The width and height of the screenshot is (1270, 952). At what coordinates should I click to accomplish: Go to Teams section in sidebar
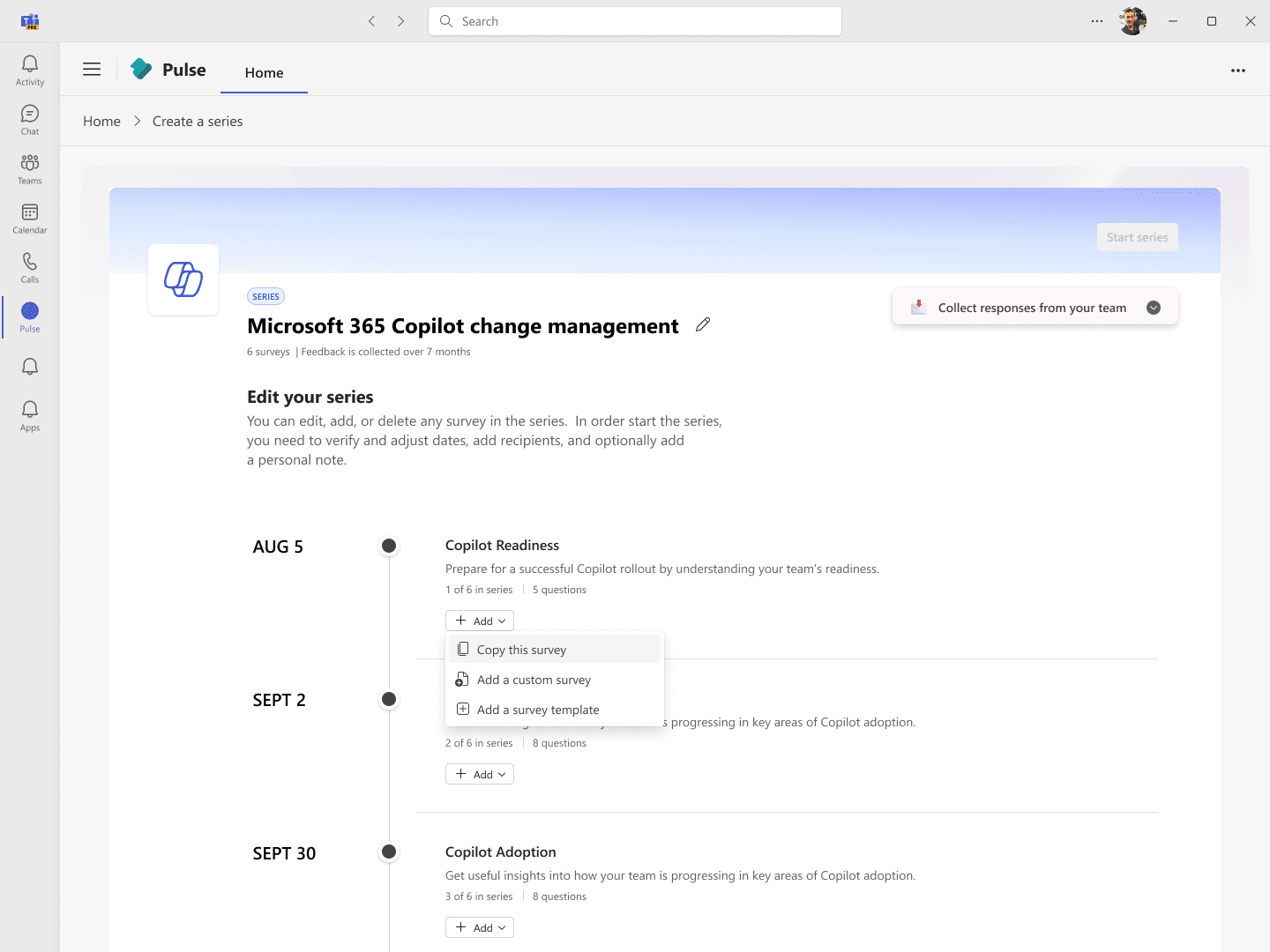click(30, 169)
